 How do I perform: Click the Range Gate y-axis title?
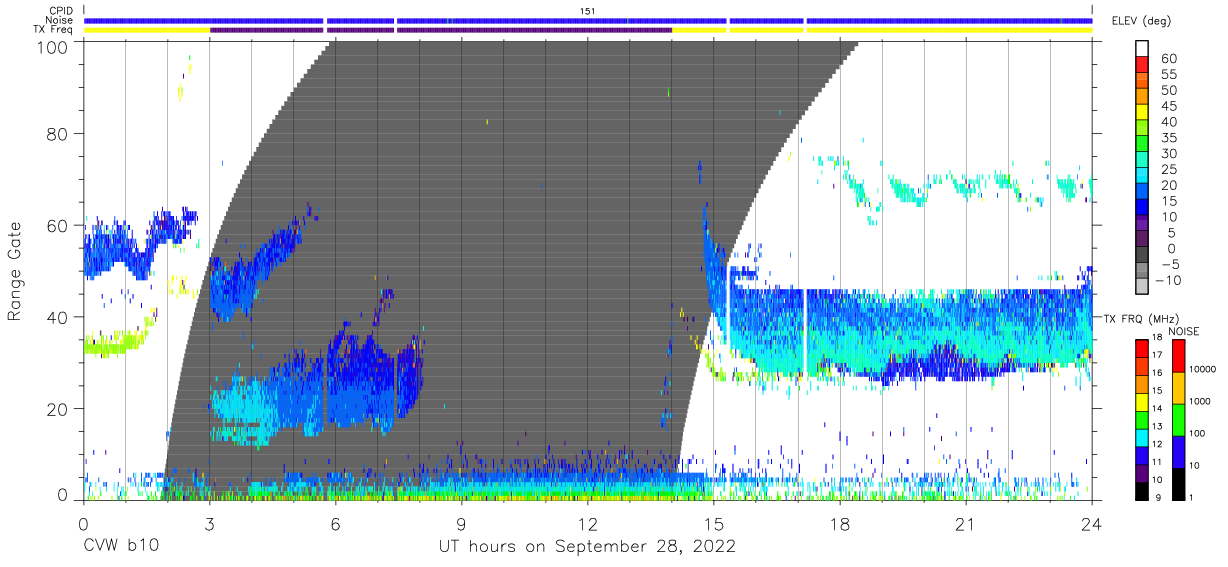click(15, 271)
